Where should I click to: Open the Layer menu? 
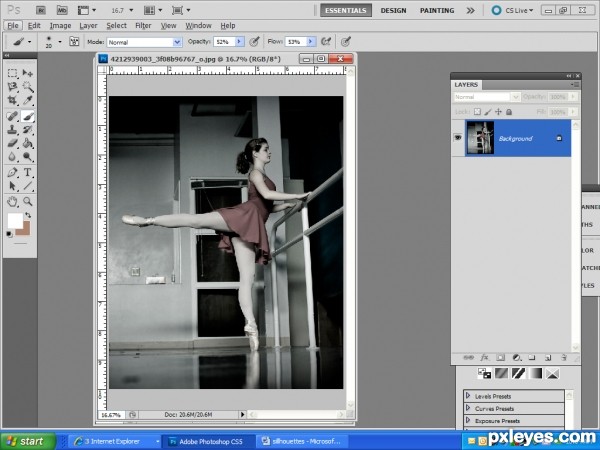tap(88, 26)
